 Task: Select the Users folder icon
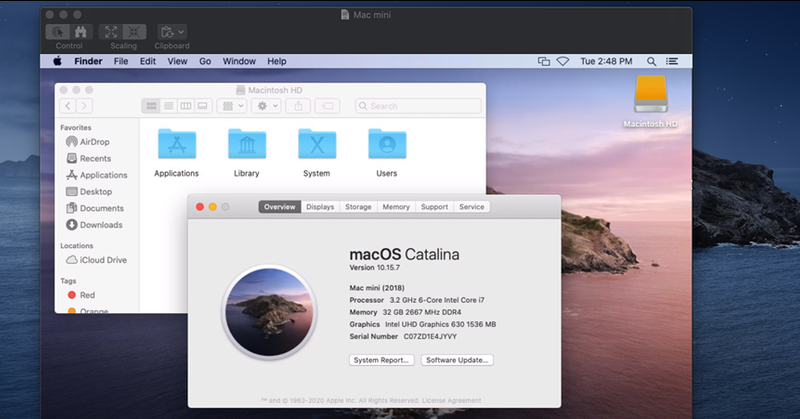coord(387,144)
